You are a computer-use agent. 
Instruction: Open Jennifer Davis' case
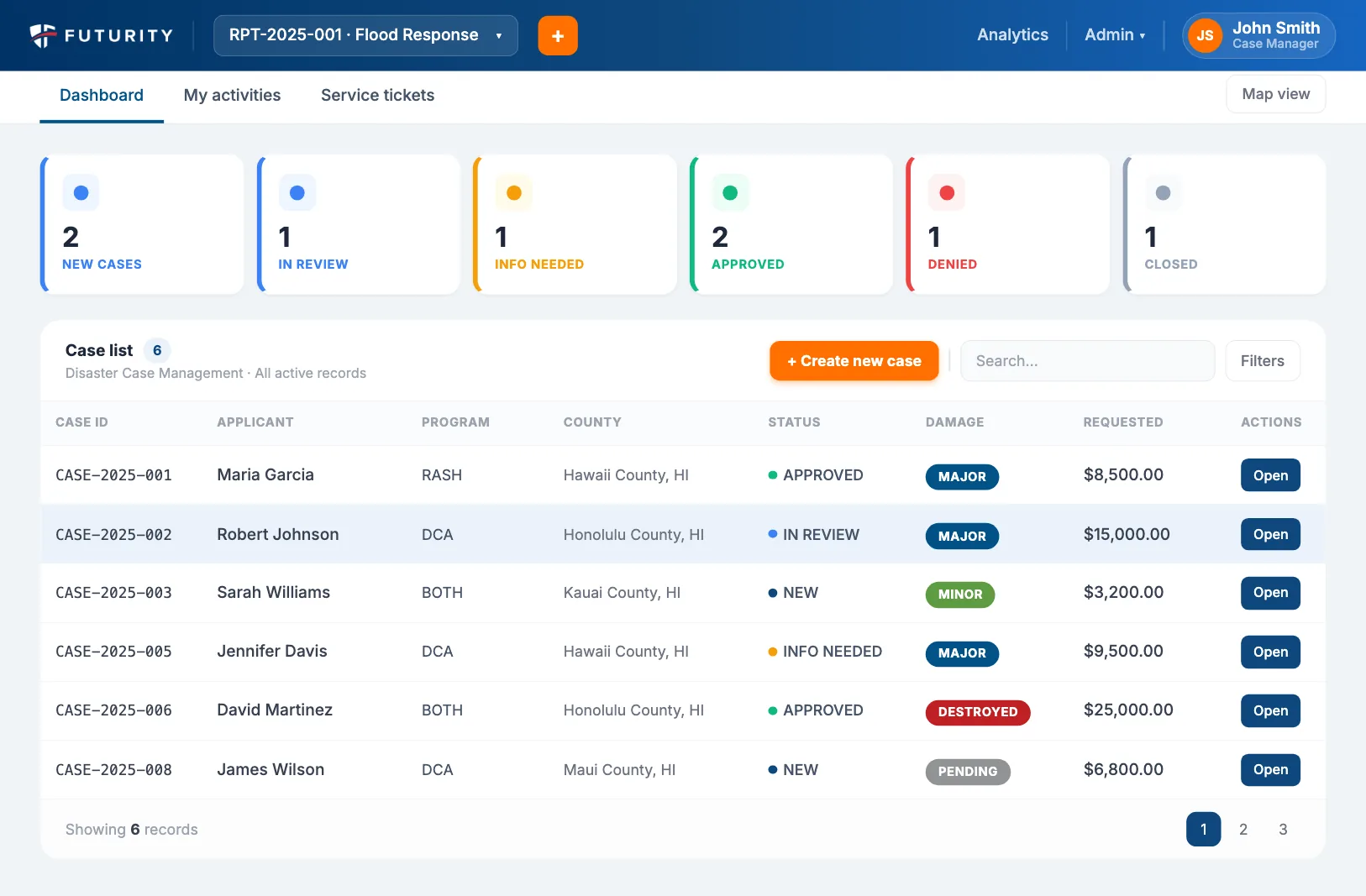[x=1270, y=652]
